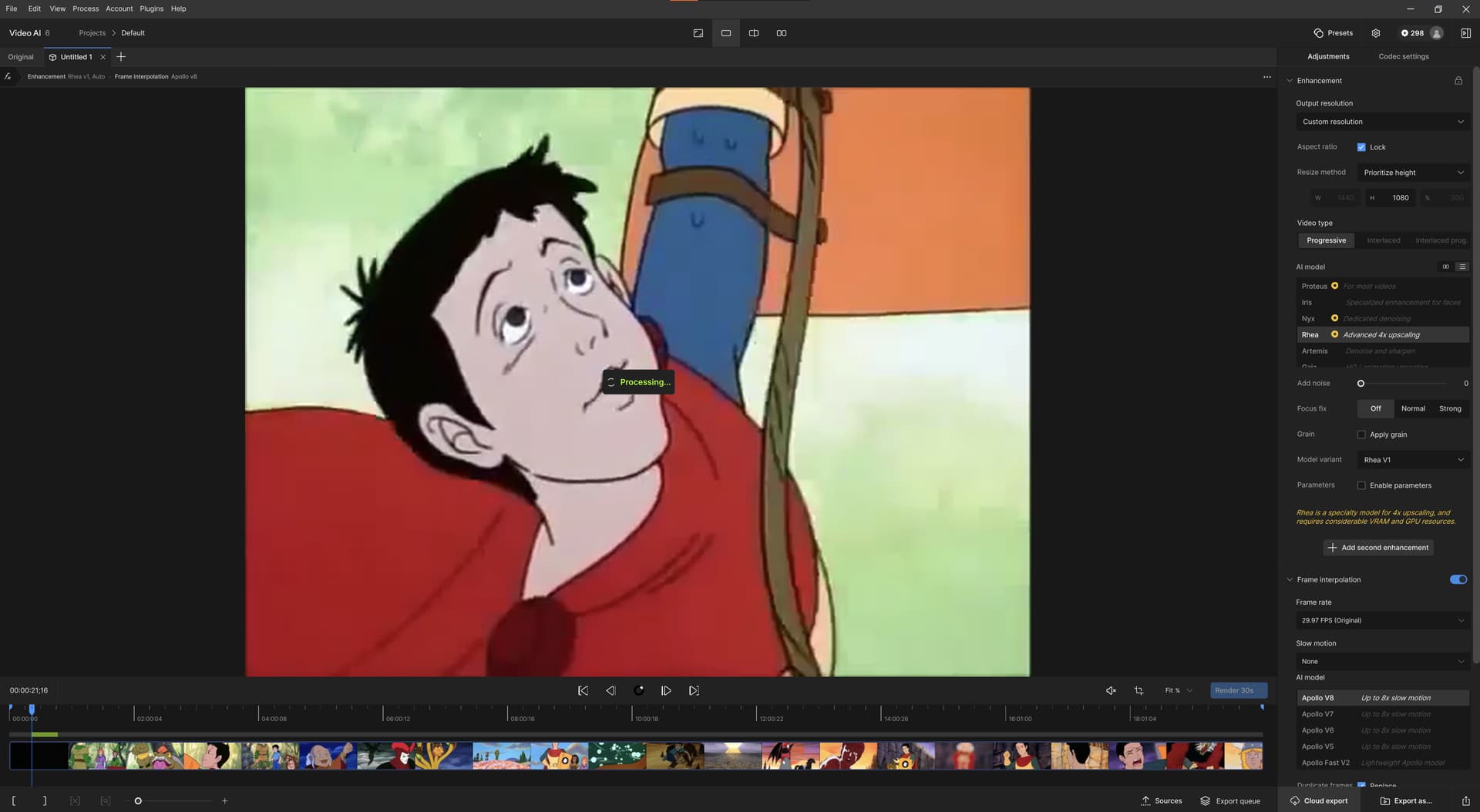Open Cloud export
1480x812 pixels.
coord(1319,801)
